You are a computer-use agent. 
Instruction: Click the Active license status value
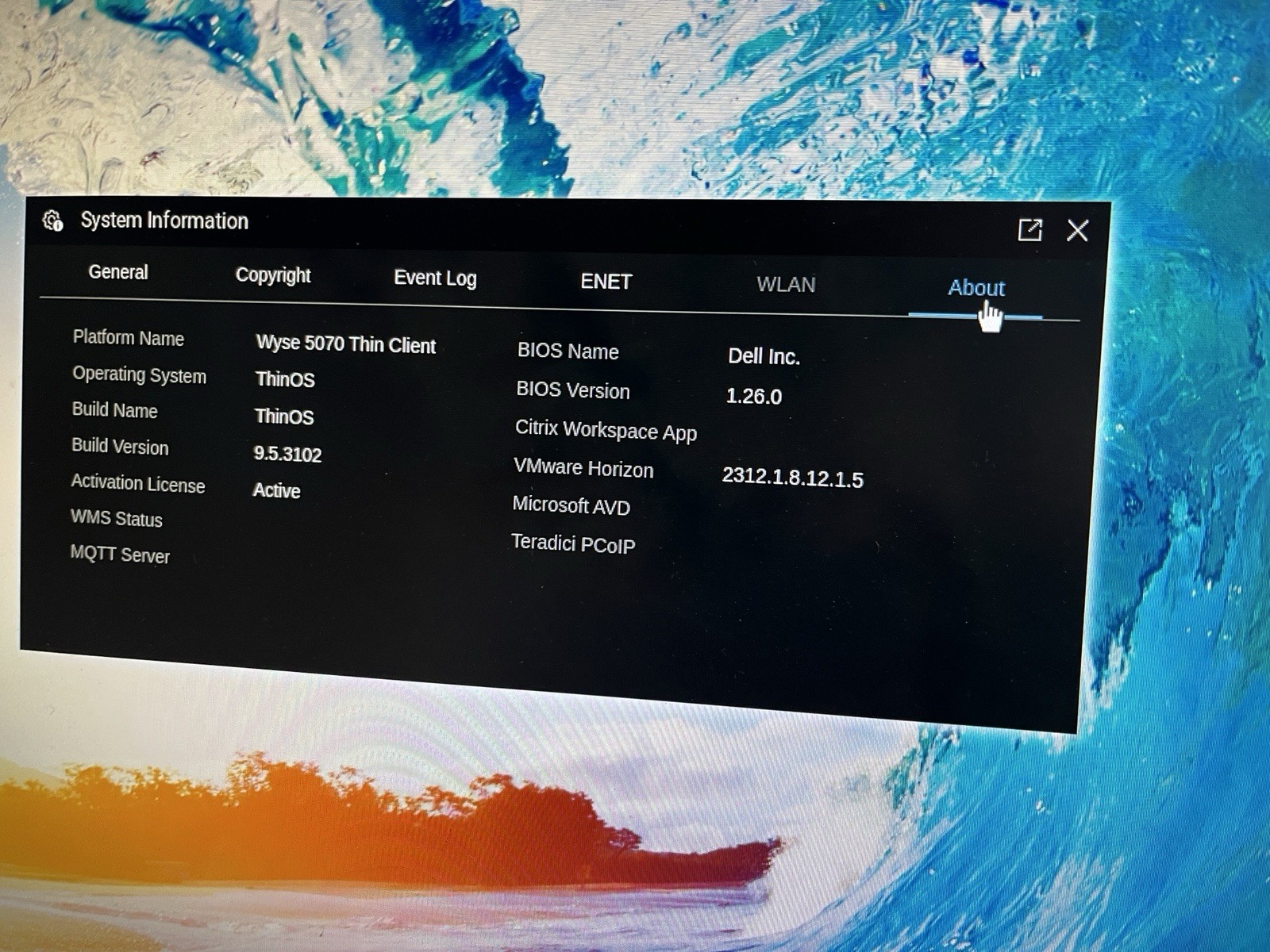coord(276,490)
